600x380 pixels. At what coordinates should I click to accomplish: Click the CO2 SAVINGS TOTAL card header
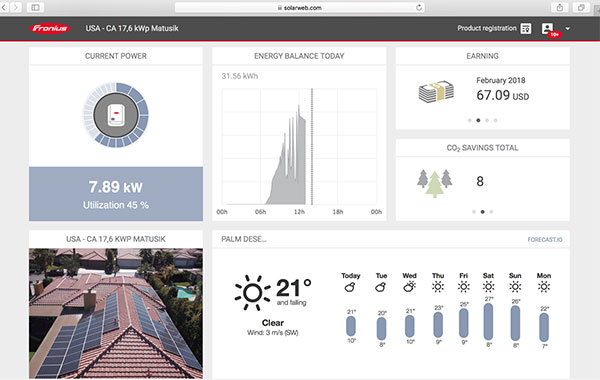pos(483,148)
